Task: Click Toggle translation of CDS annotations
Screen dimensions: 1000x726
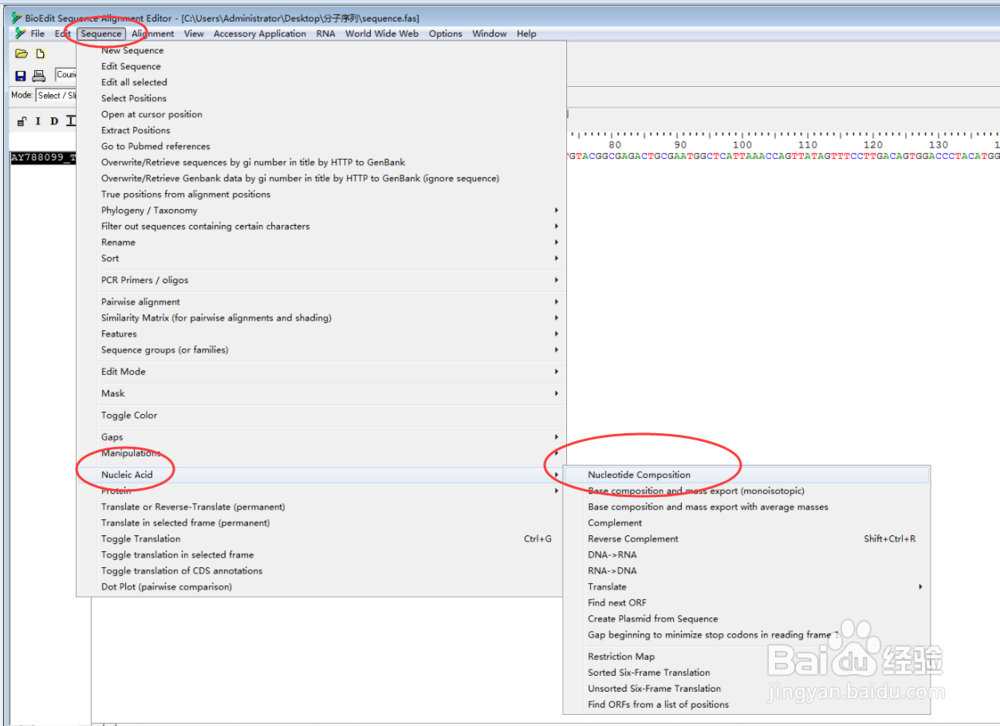Action: click(x=321, y=570)
